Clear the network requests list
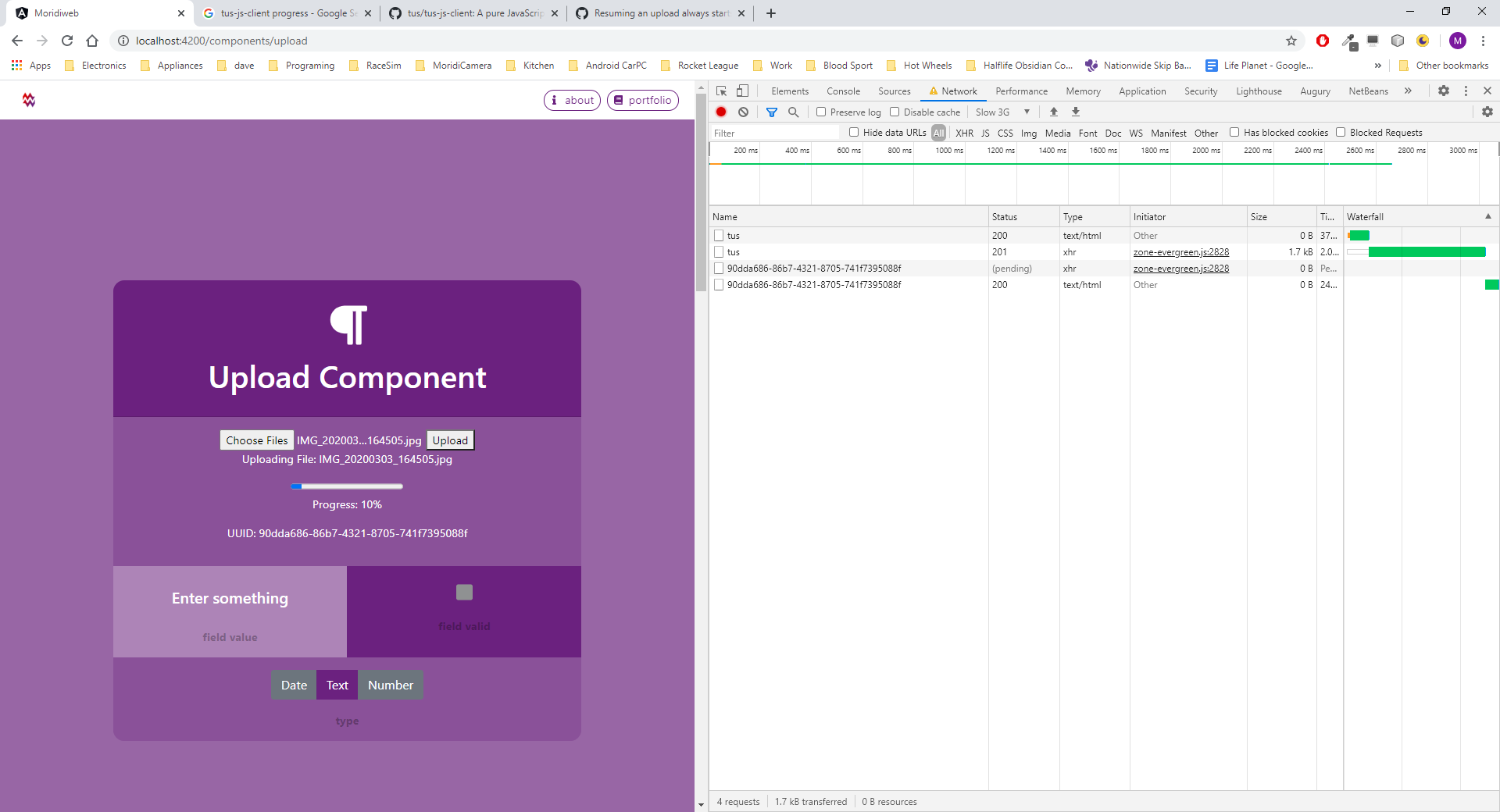Screen dimensions: 1500x812 pyautogui.click(x=743, y=112)
